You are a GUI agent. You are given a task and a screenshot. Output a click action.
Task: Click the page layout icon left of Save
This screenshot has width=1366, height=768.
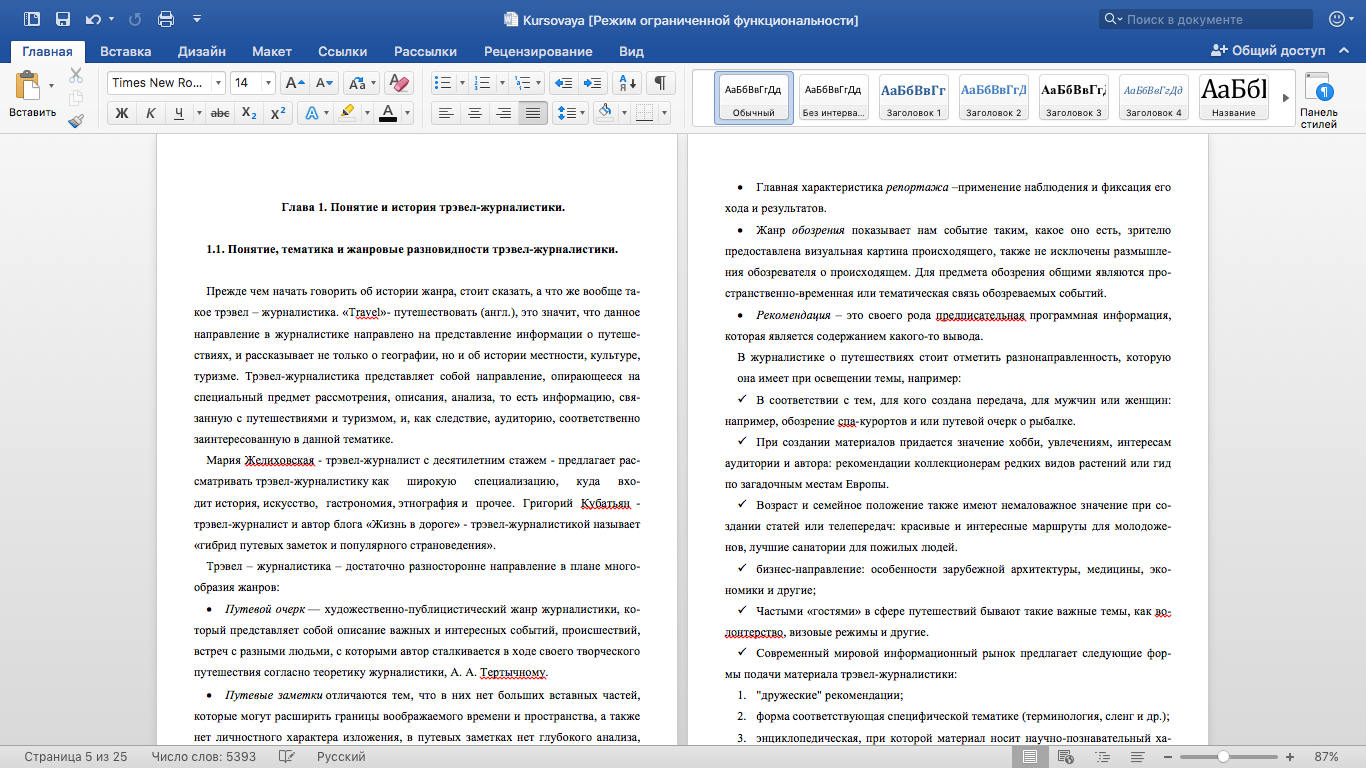coord(32,19)
